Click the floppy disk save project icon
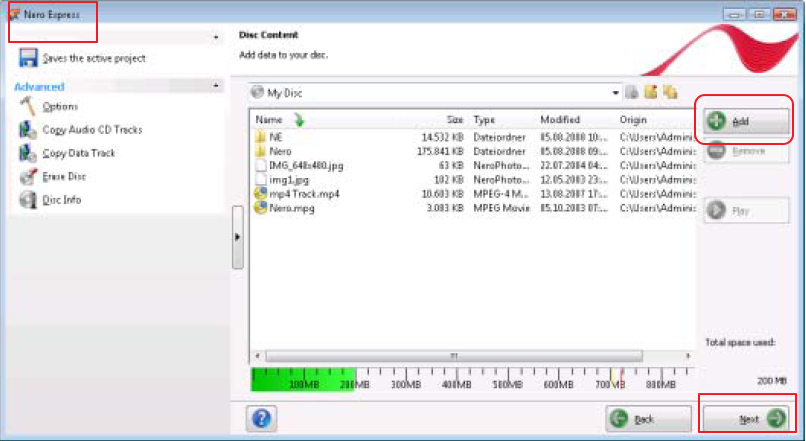806x441 pixels. 28,58
